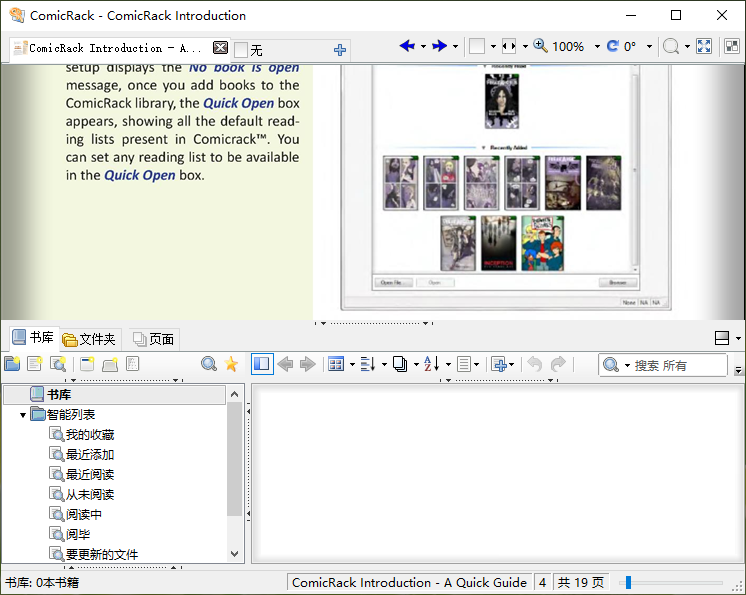
Task: Open the view mode dropdown arrow
Action: pyautogui.click(x=352, y=365)
